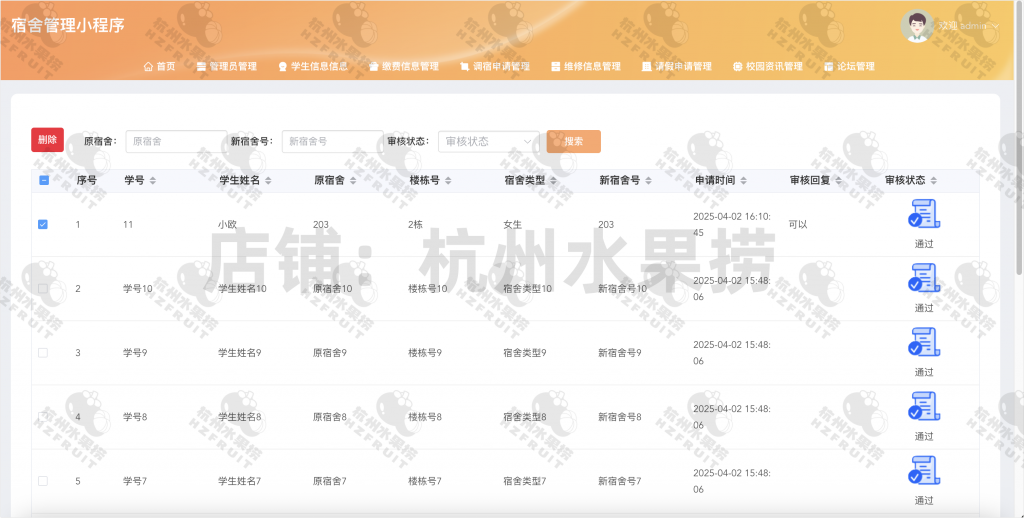Click the 2025-04-02 16:10:45 time cell
The height and width of the screenshot is (518, 1024).
(x=731, y=224)
